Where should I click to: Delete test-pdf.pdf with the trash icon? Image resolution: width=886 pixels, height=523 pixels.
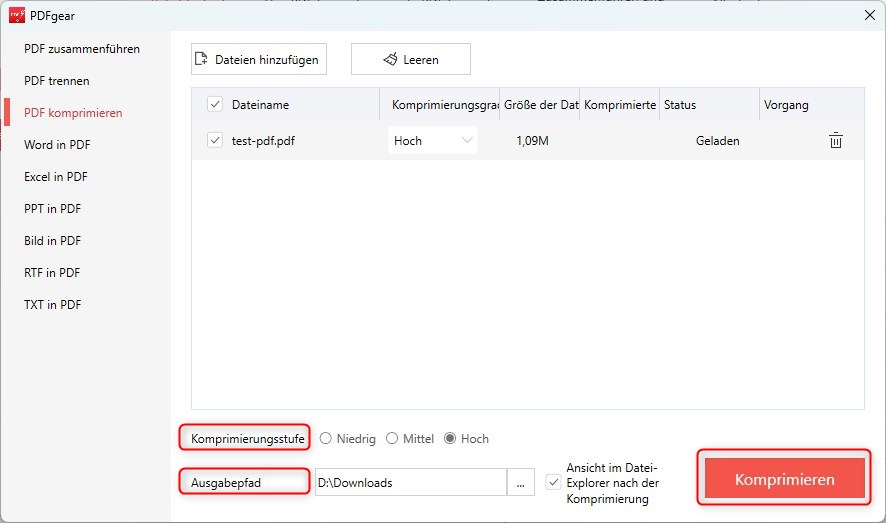coord(836,141)
